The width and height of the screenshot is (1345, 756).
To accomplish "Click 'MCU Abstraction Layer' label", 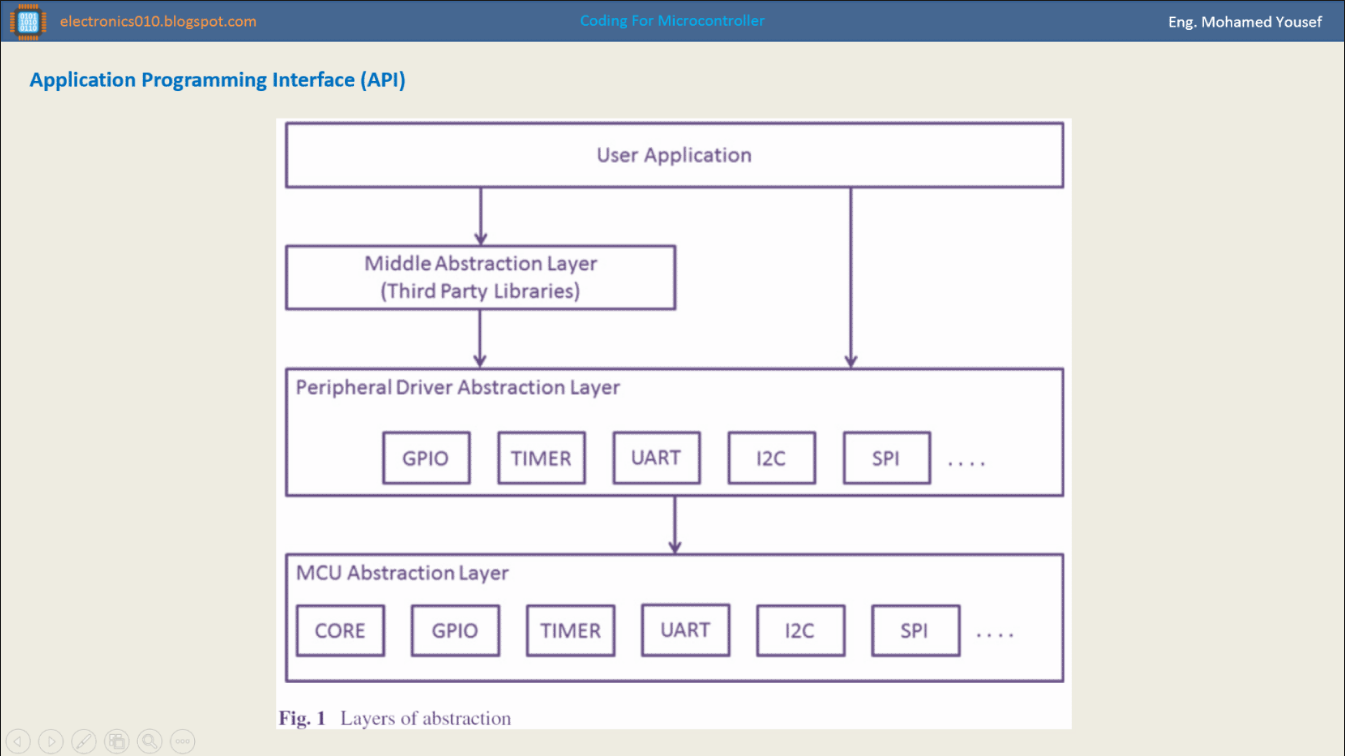I will [x=402, y=573].
